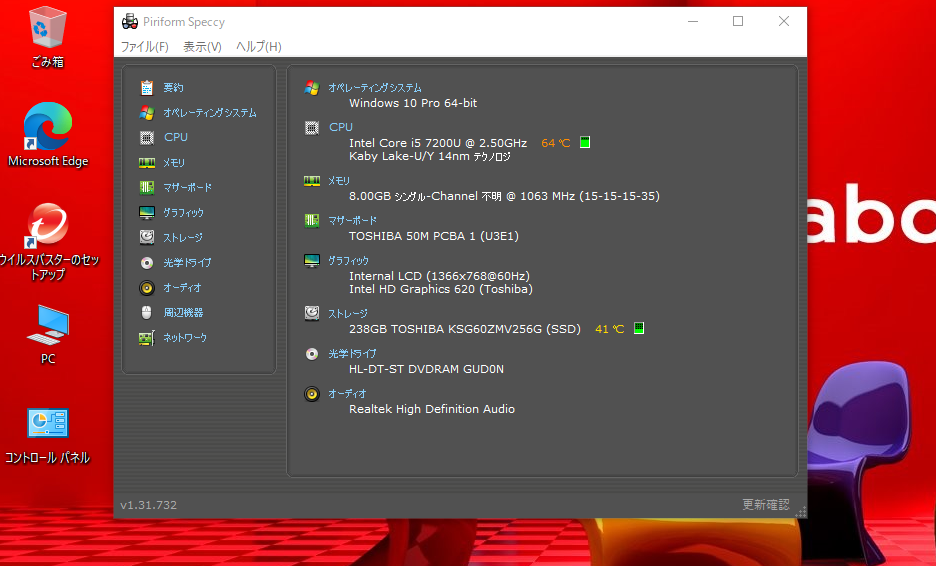Viewport: 936px width, 566px height.
Task: Open the 表示(V) menu
Action: point(202,47)
